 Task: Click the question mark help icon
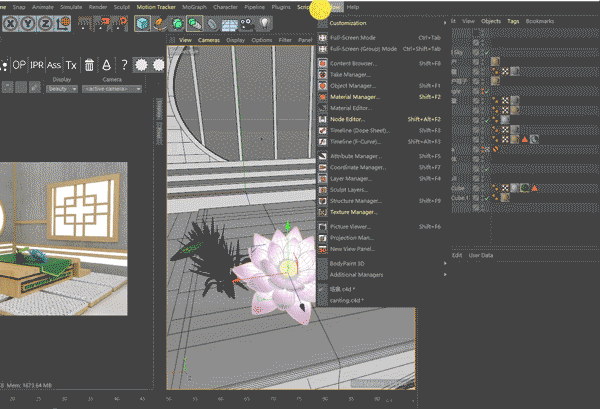[124, 65]
